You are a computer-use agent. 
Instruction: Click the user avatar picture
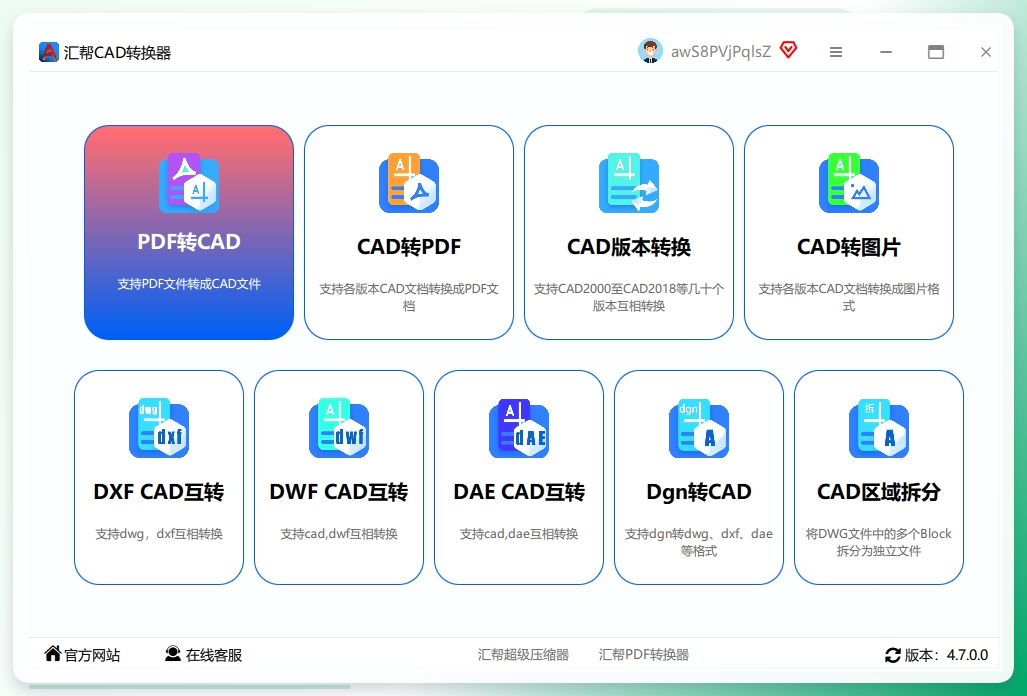click(650, 51)
